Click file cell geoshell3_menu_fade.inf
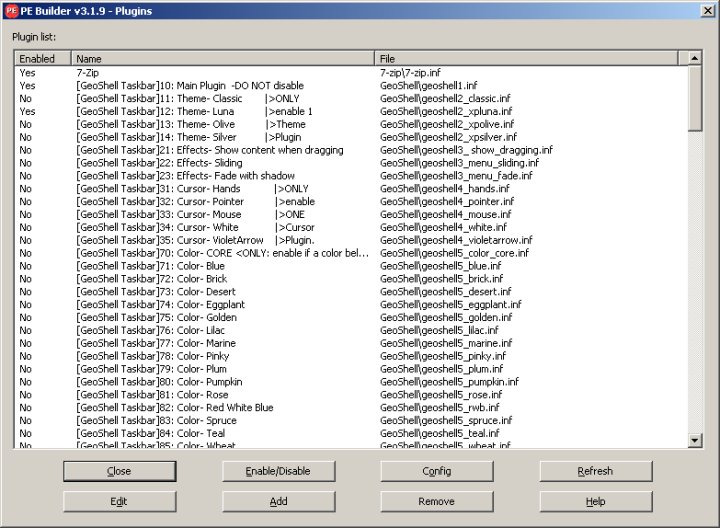The image size is (720, 528). [456, 175]
